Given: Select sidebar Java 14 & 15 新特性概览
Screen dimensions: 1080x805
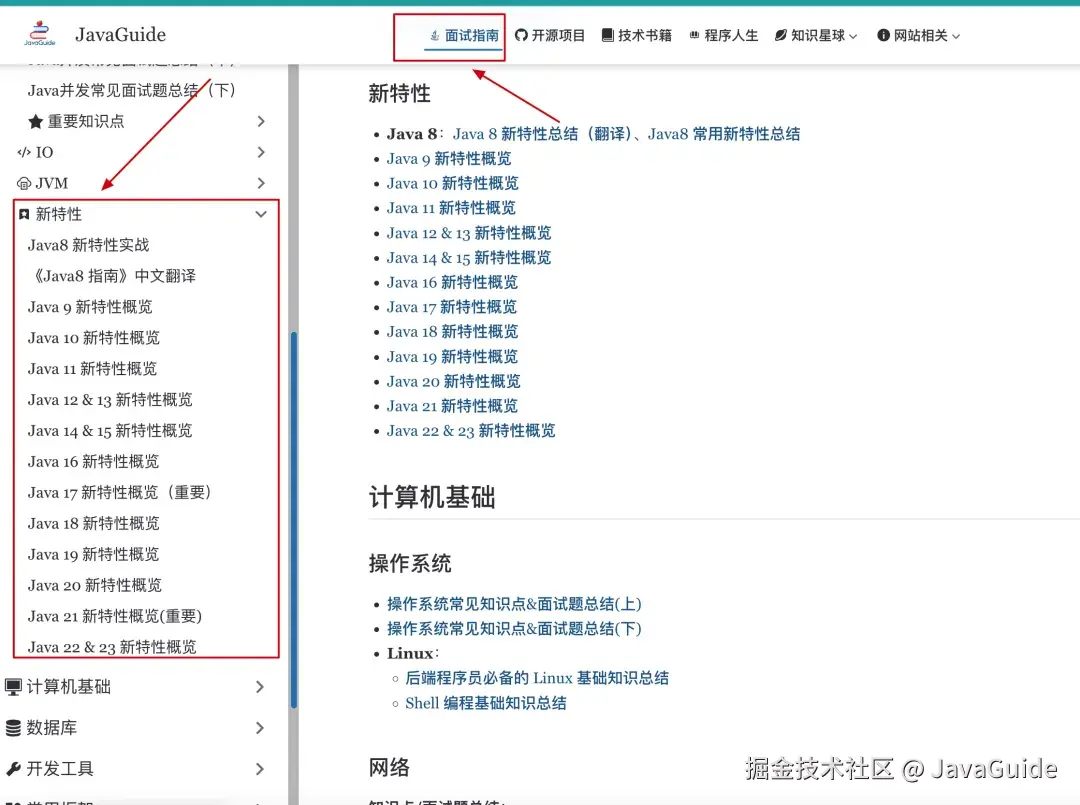Looking at the screenshot, I should (x=110, y=431).
